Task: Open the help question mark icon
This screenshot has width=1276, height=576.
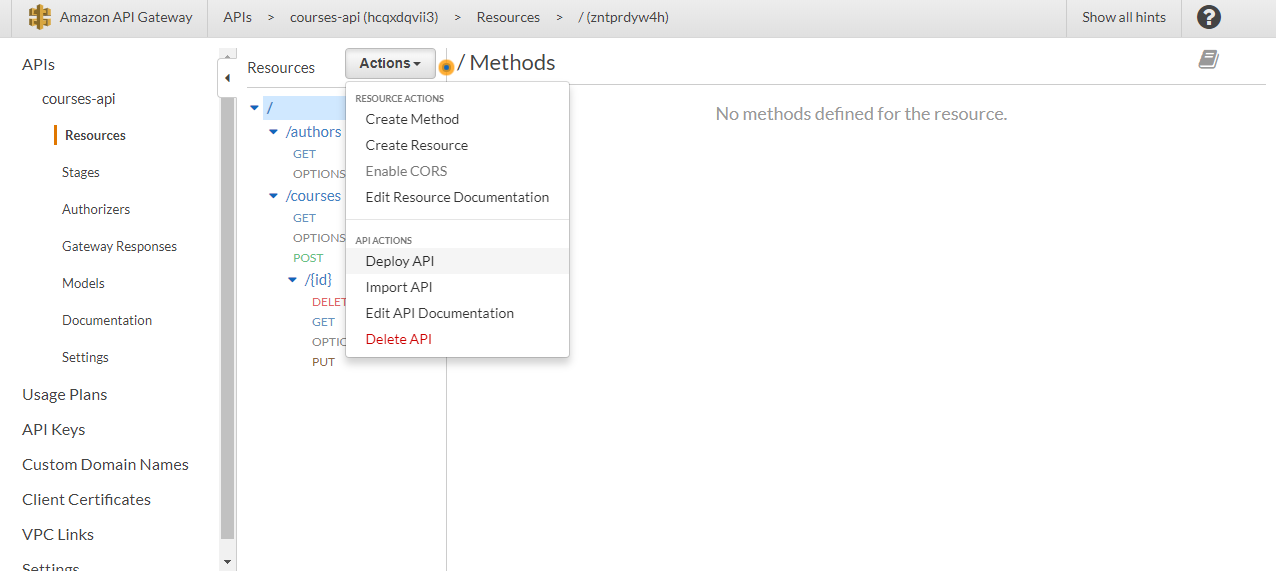Action: coord(1209,17)
